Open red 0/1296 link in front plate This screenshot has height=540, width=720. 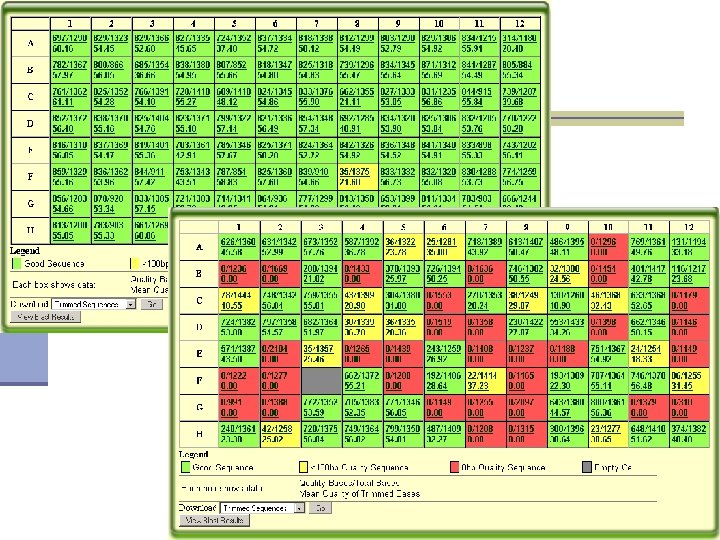click(x=604, y=242)
